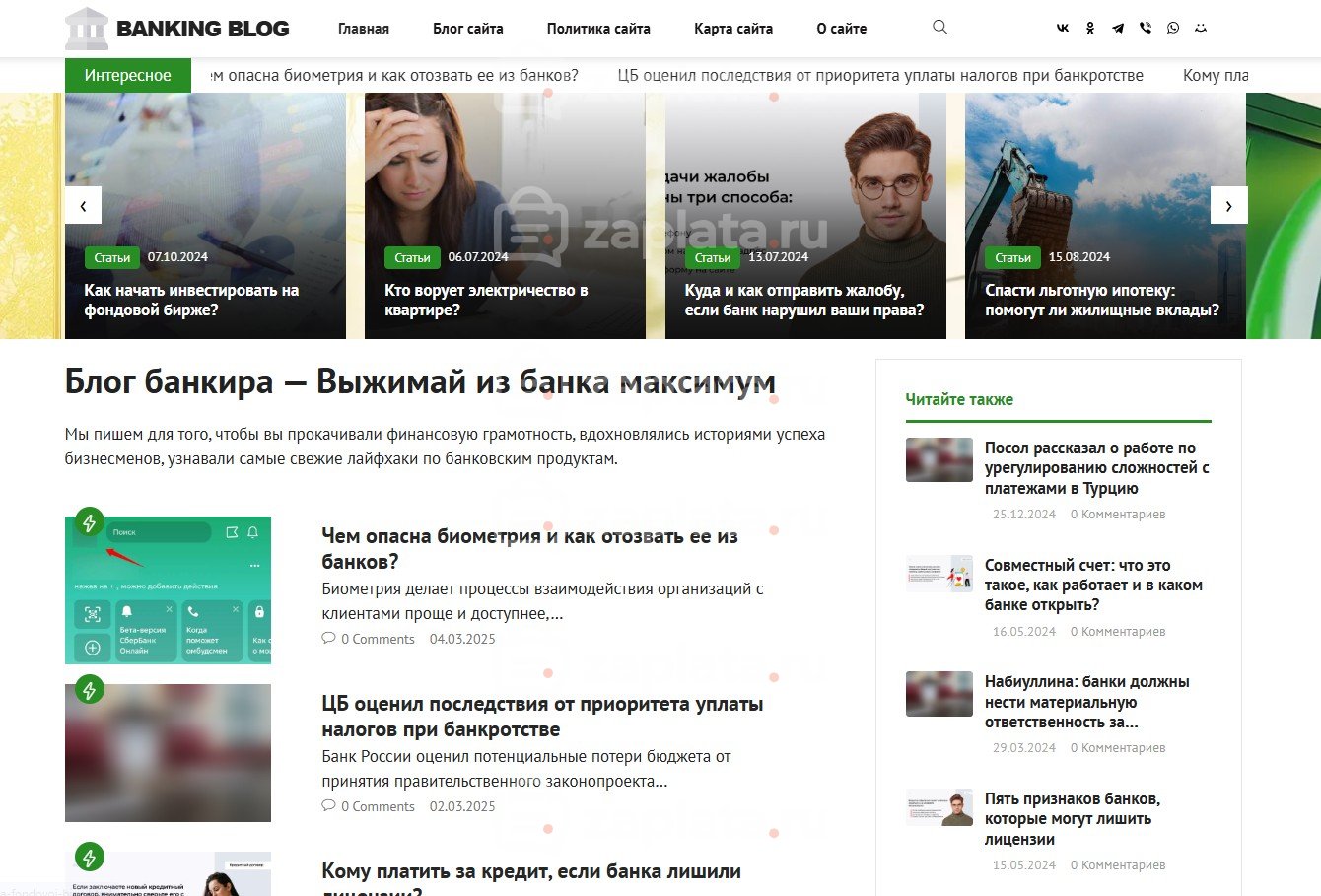The height and width of the screenshot is (896, 1321).
Task: Click green SberBank app thumbnail of biometrics article
Action: [x=168, y=590]
